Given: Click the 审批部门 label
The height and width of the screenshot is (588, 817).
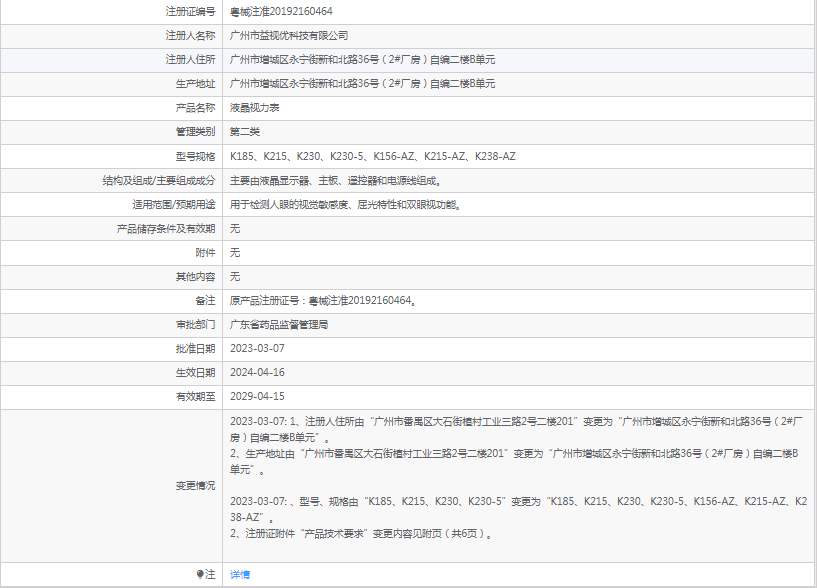Looking at the screenshot, I should [x=195, y=324].
